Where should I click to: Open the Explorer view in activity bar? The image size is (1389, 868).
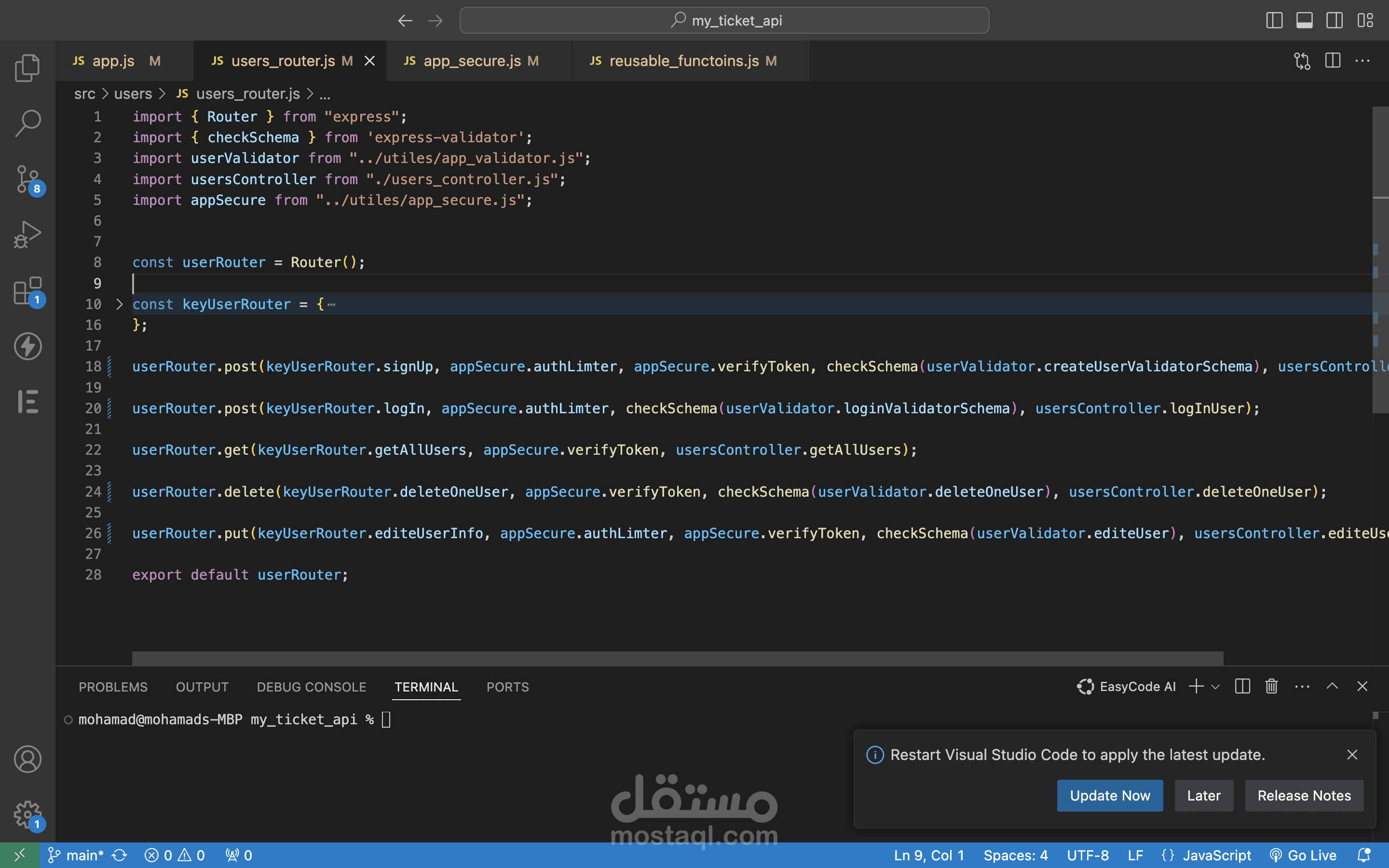pyautogui.click(x=27, y=68)
